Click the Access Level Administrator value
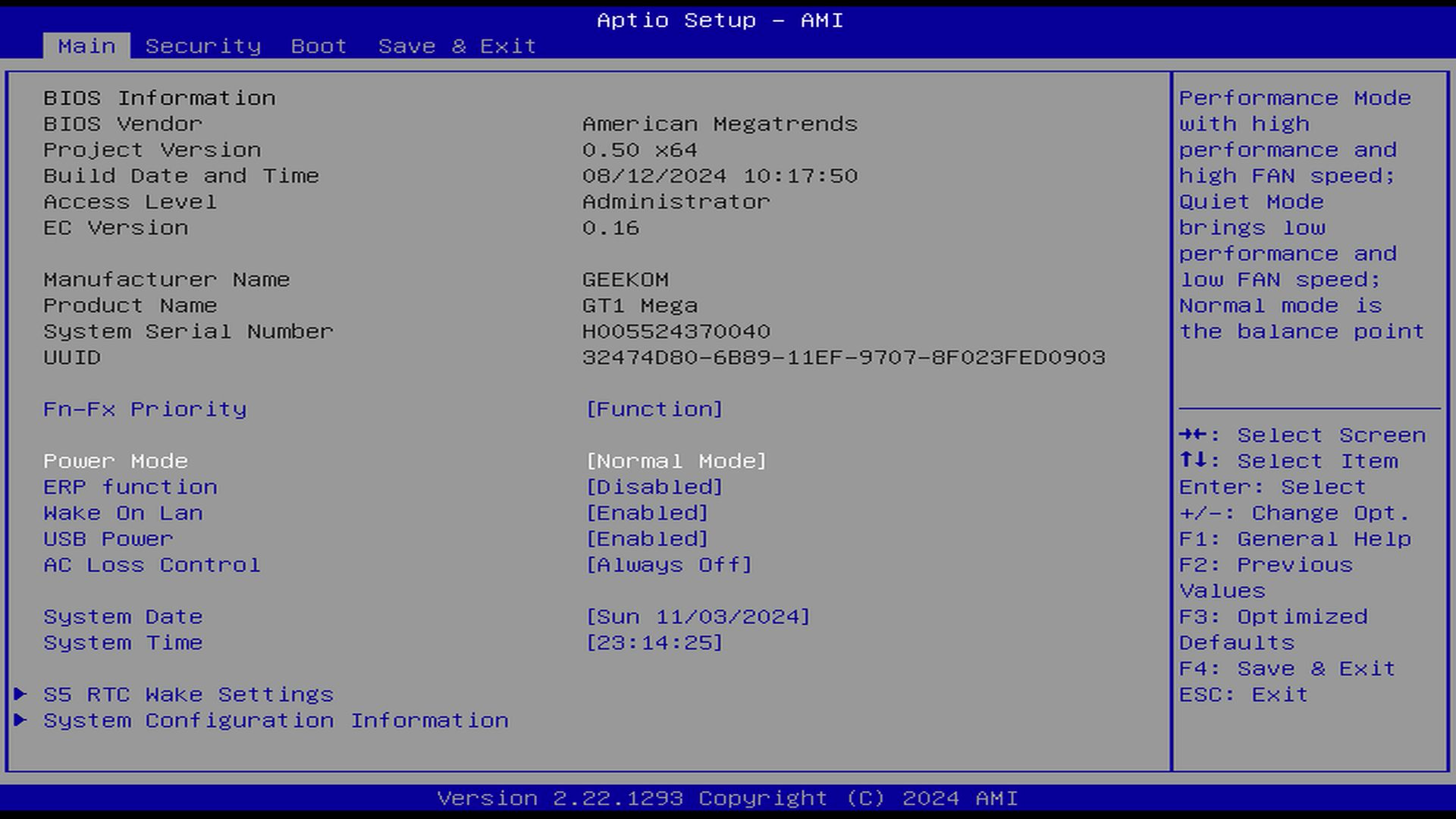Viewport: 1456px width, 819px height. click(676, 202)
